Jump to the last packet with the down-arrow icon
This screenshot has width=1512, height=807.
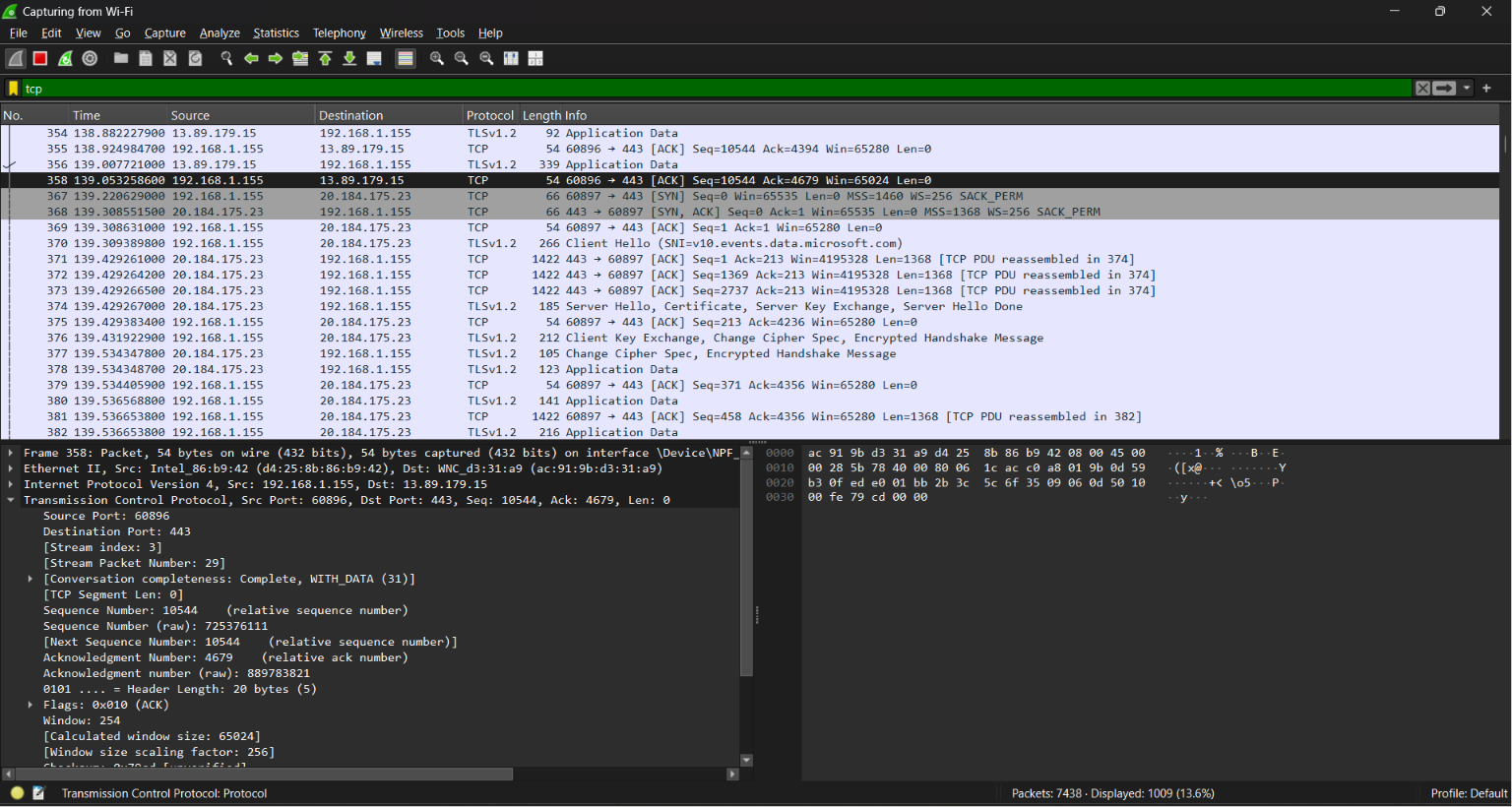pyautogui.click(x=349, y=59)
